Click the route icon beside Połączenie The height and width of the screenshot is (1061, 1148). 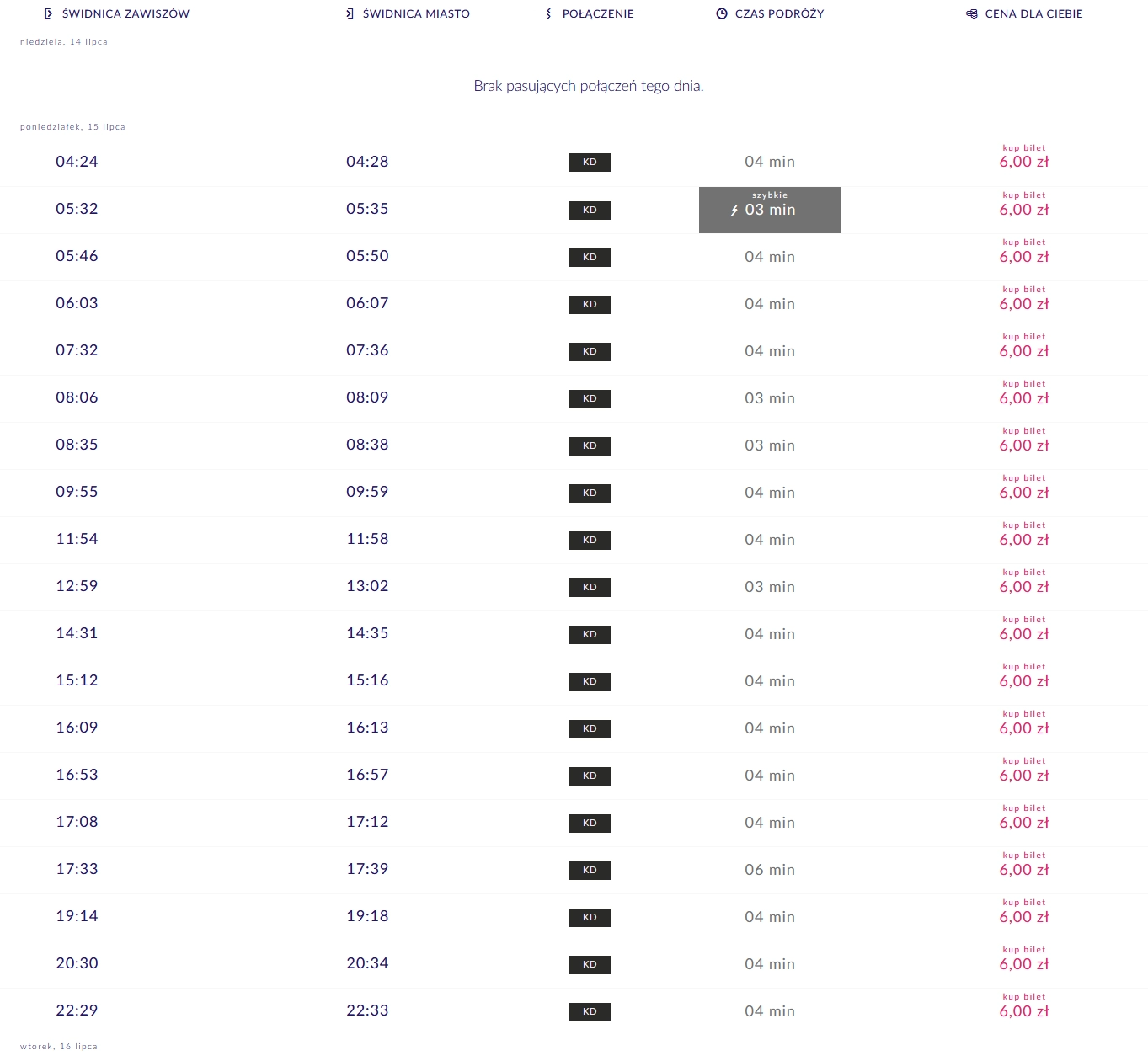[549, 14]
